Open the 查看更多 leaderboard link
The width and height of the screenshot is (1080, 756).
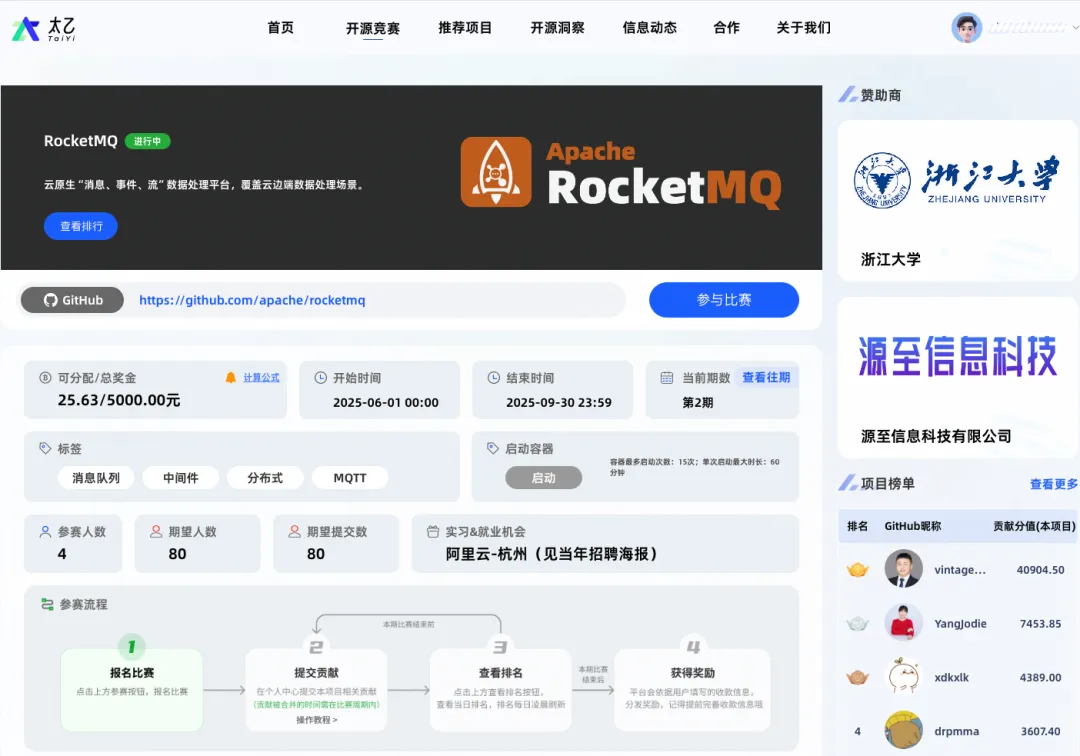pos(1054,484)
